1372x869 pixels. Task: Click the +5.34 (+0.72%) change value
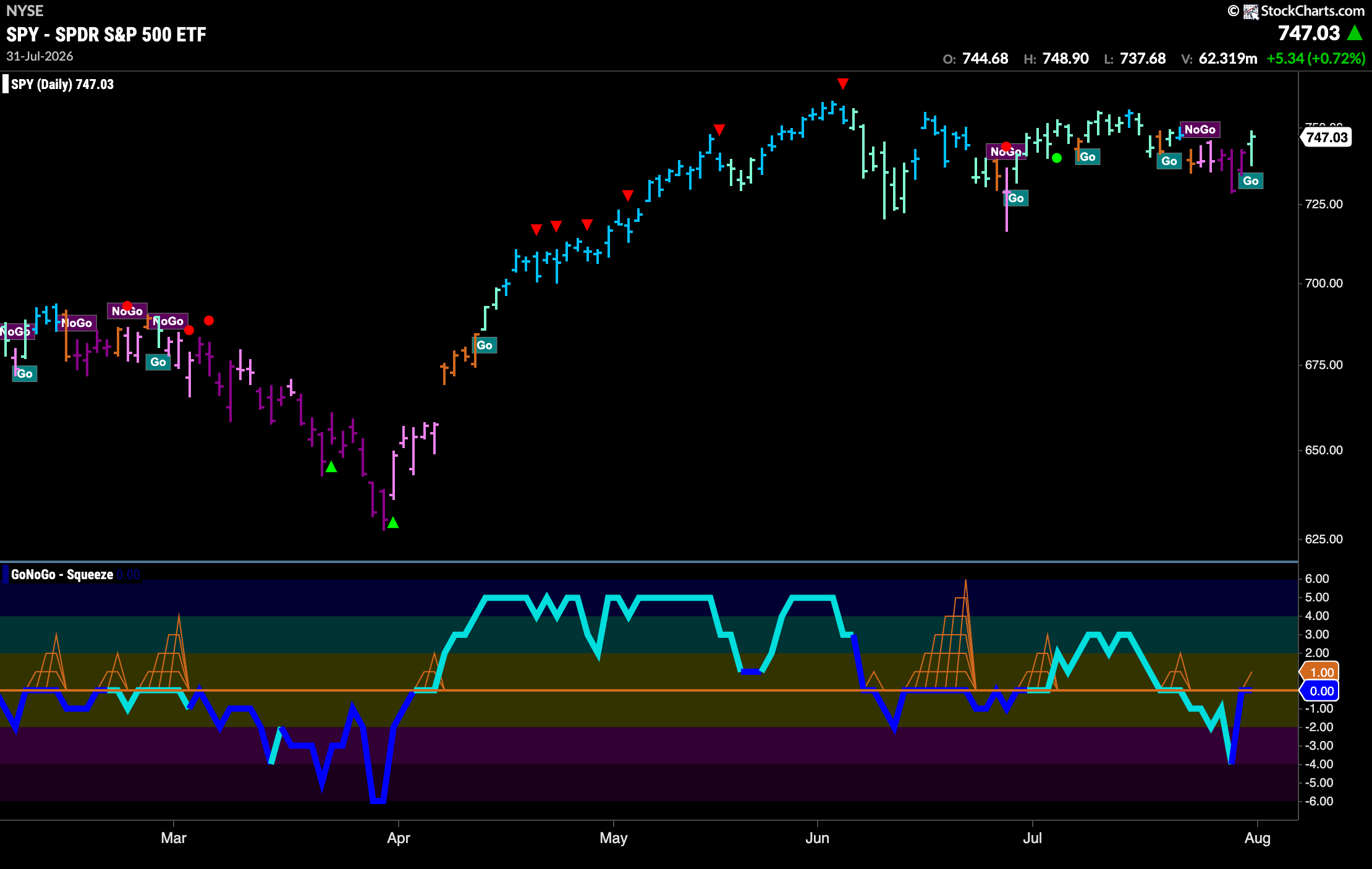[1316, 59]
